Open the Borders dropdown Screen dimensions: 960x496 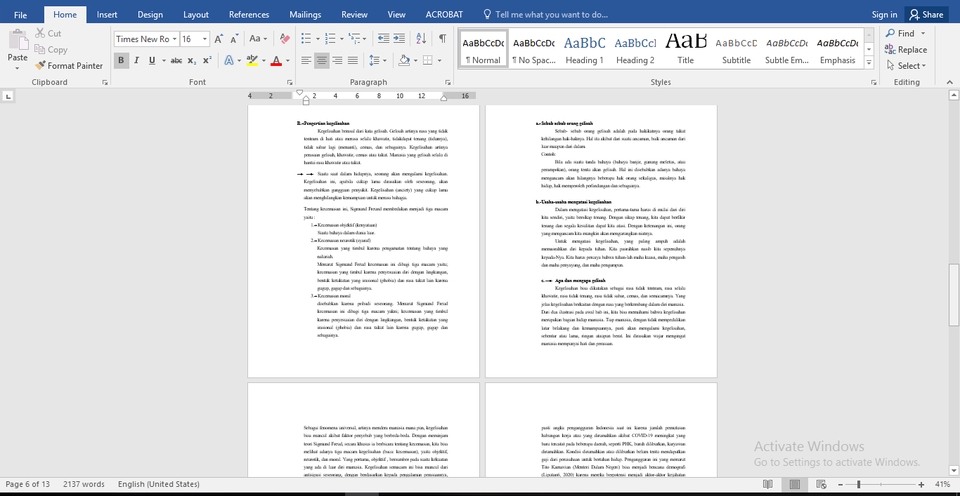click(440, 60)
